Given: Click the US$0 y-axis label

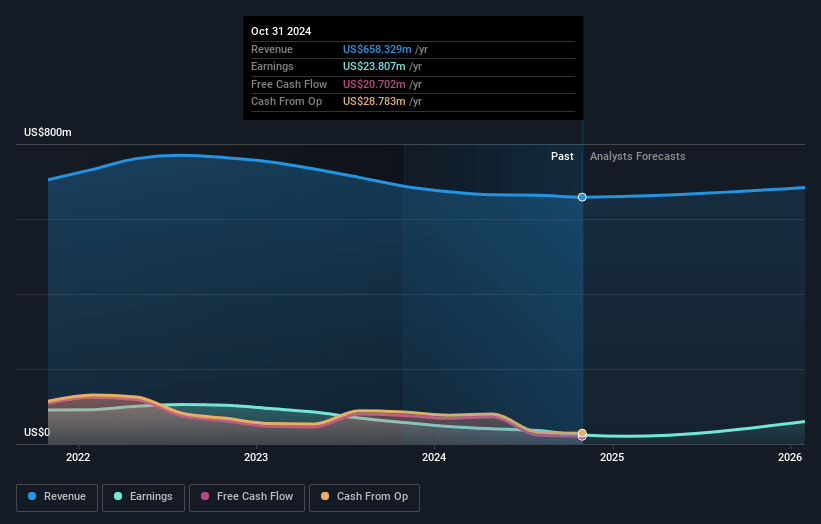Looking at the screenshot, I should 37,432.
